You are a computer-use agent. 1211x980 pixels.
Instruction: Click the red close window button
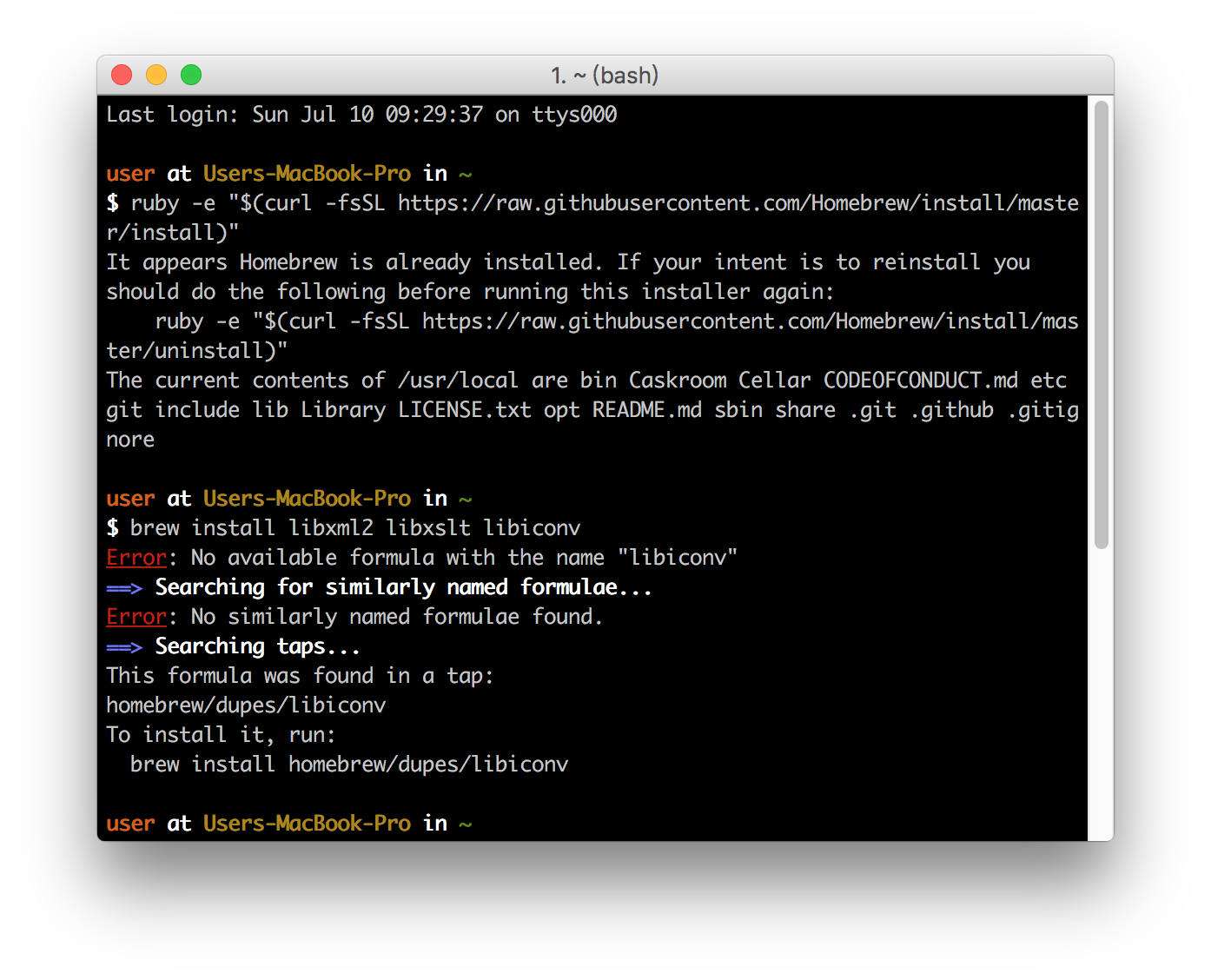coord(122,75)
